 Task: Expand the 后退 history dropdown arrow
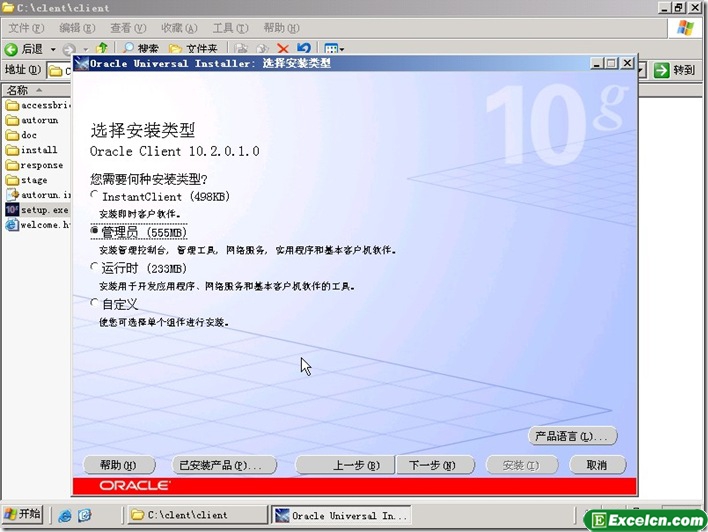pos(53,49)
